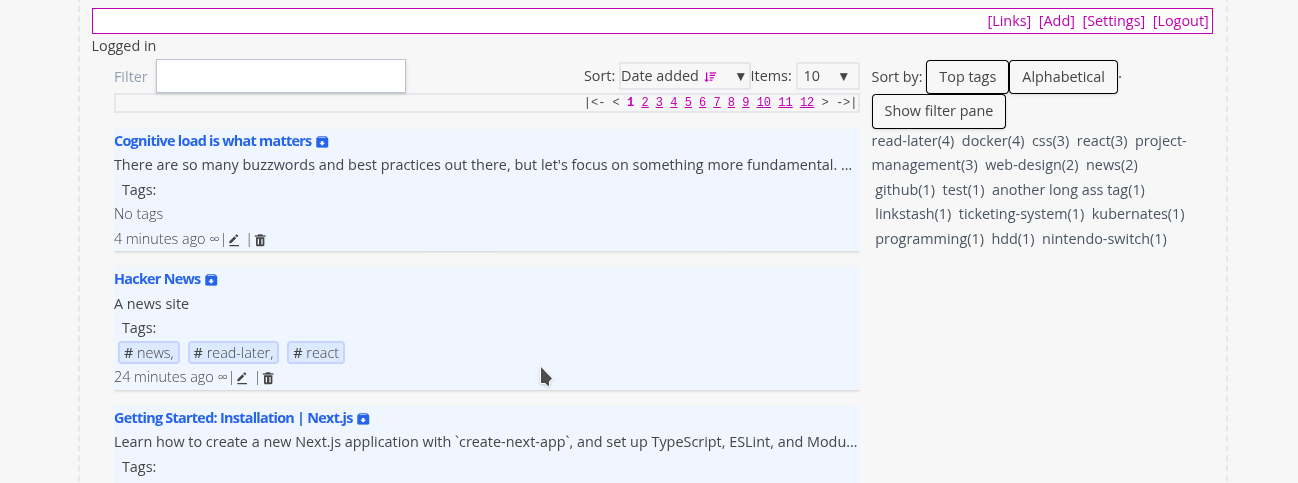The width and height of the screenshot is (1298, 483).
Task: Delete the Cognitive load bookmark via trash icon
Action: 260,240
